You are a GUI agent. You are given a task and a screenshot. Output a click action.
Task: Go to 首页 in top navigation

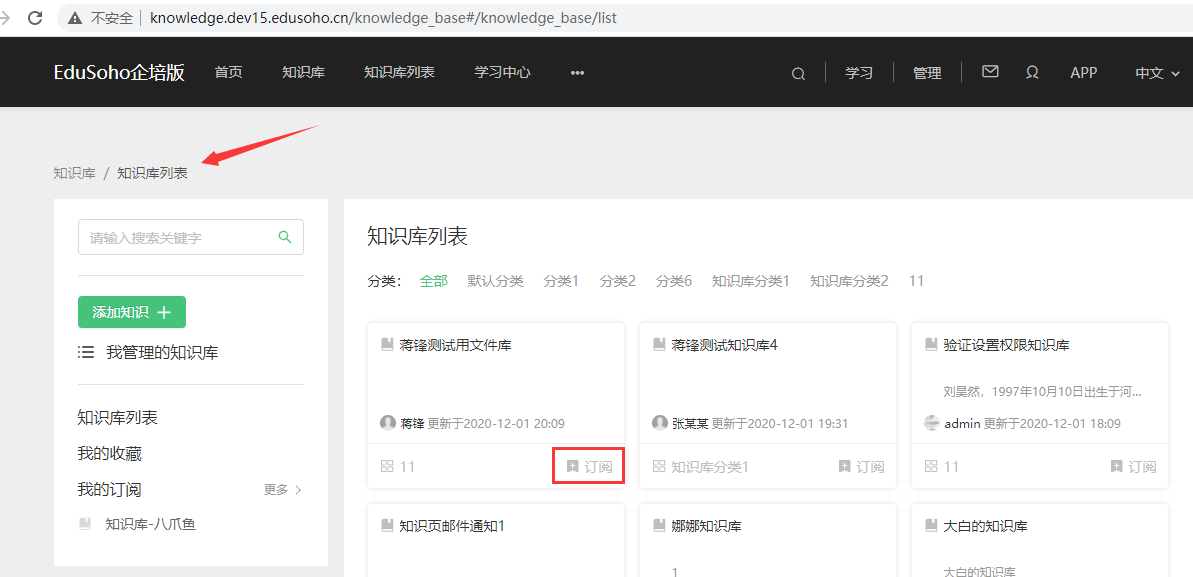click(228, 72)
